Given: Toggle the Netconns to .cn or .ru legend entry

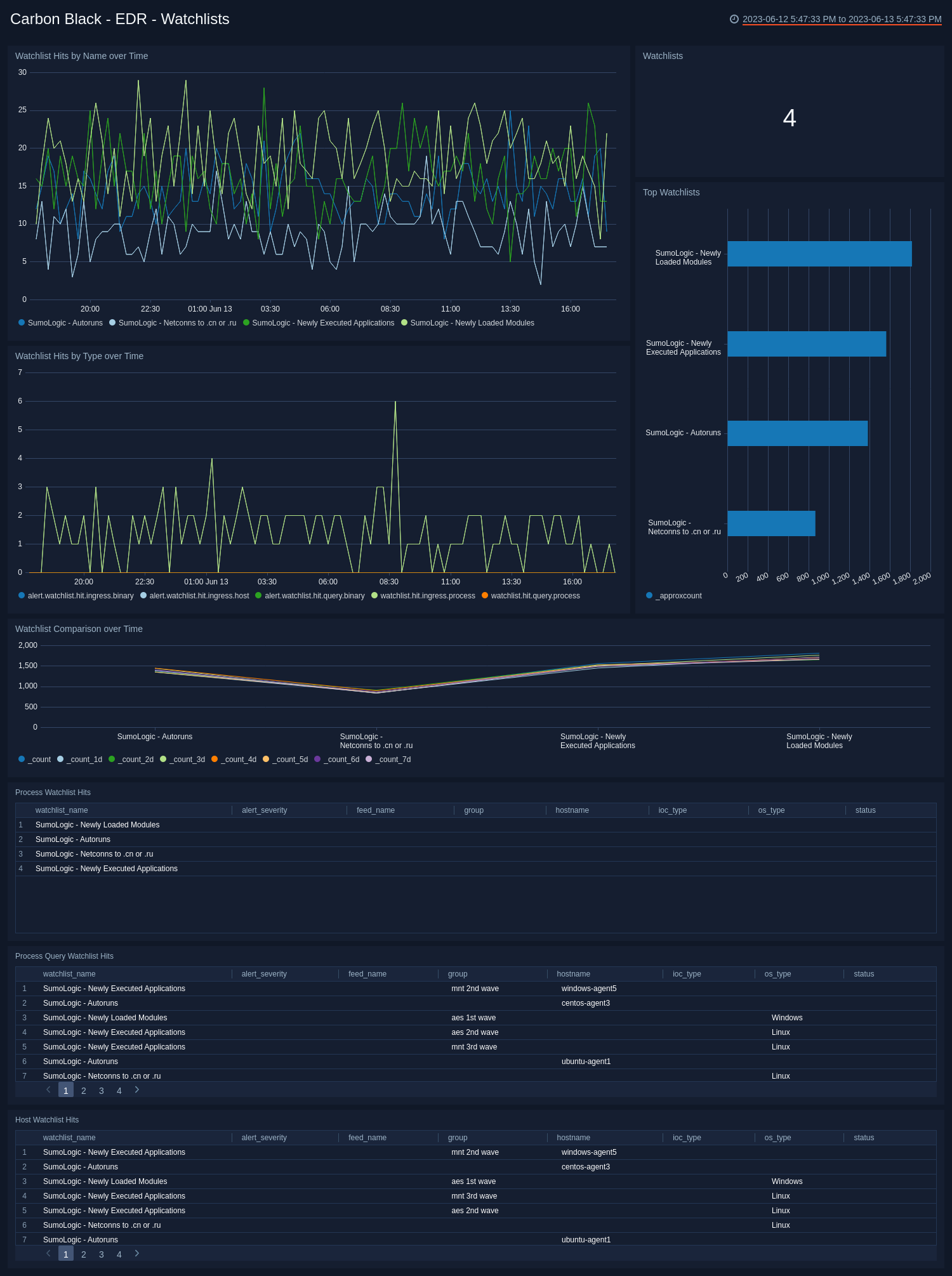Looking at the screenshot, I should [173, 323].
